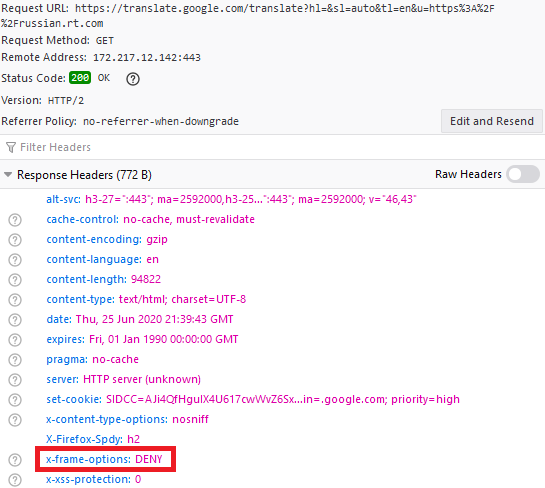Click help icon next to server header
Image resolution: width=545 pixels, height=488 pixels.
[x=15, y=380]
